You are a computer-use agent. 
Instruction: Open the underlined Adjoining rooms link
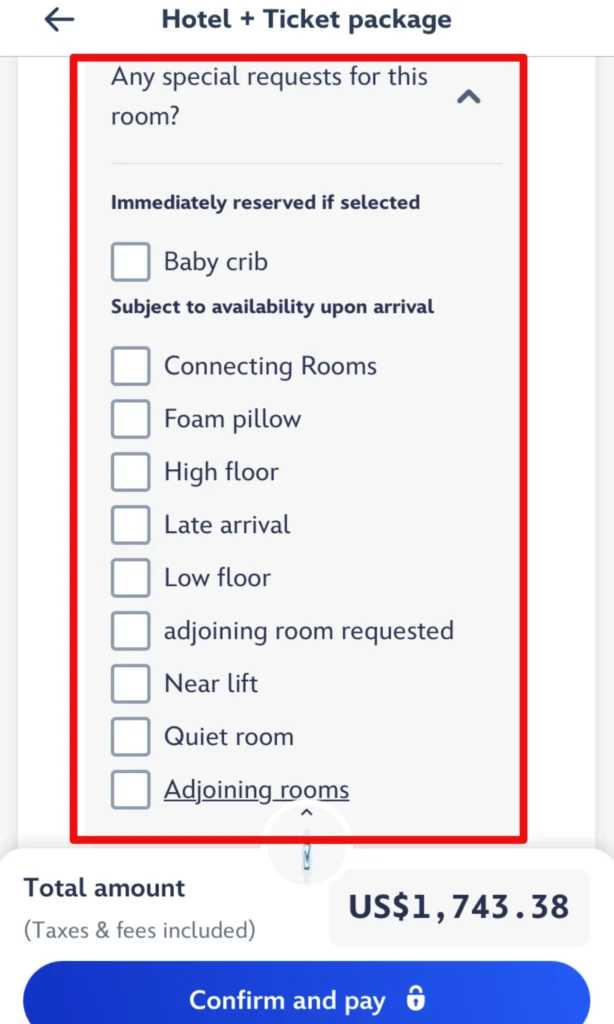click(x=256, y=790)
